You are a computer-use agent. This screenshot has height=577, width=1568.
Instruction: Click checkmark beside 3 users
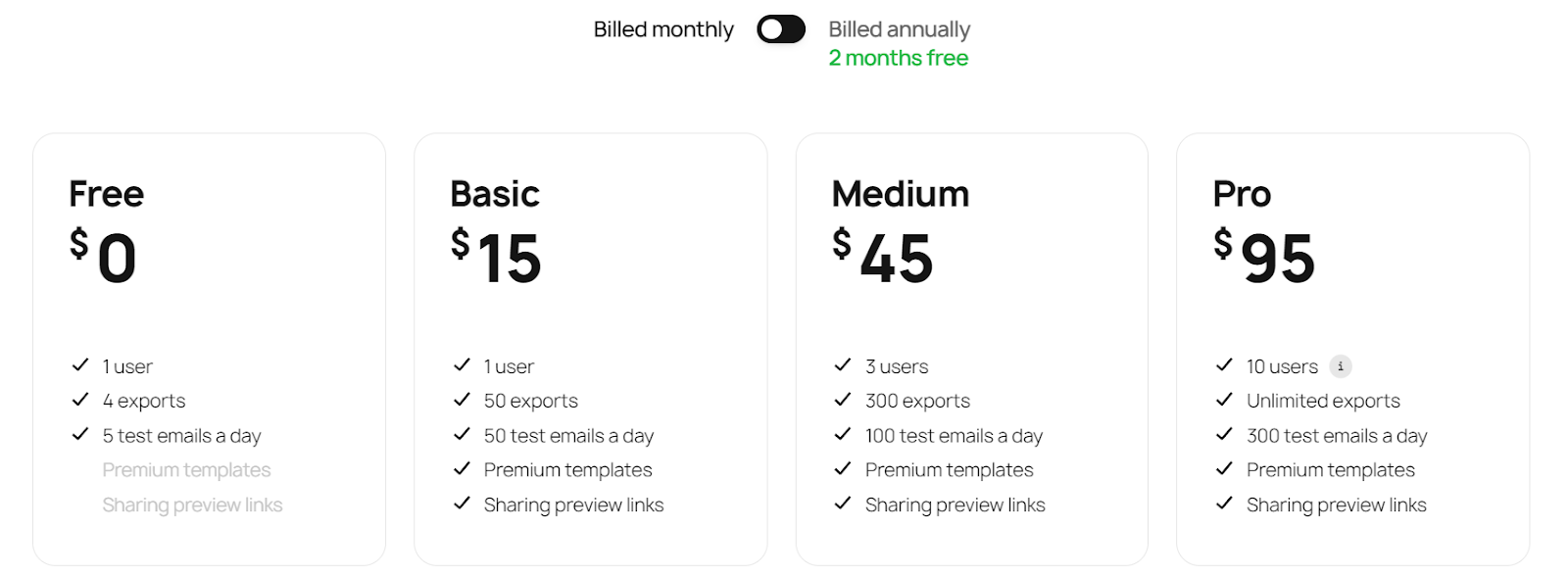pos(843,365)
